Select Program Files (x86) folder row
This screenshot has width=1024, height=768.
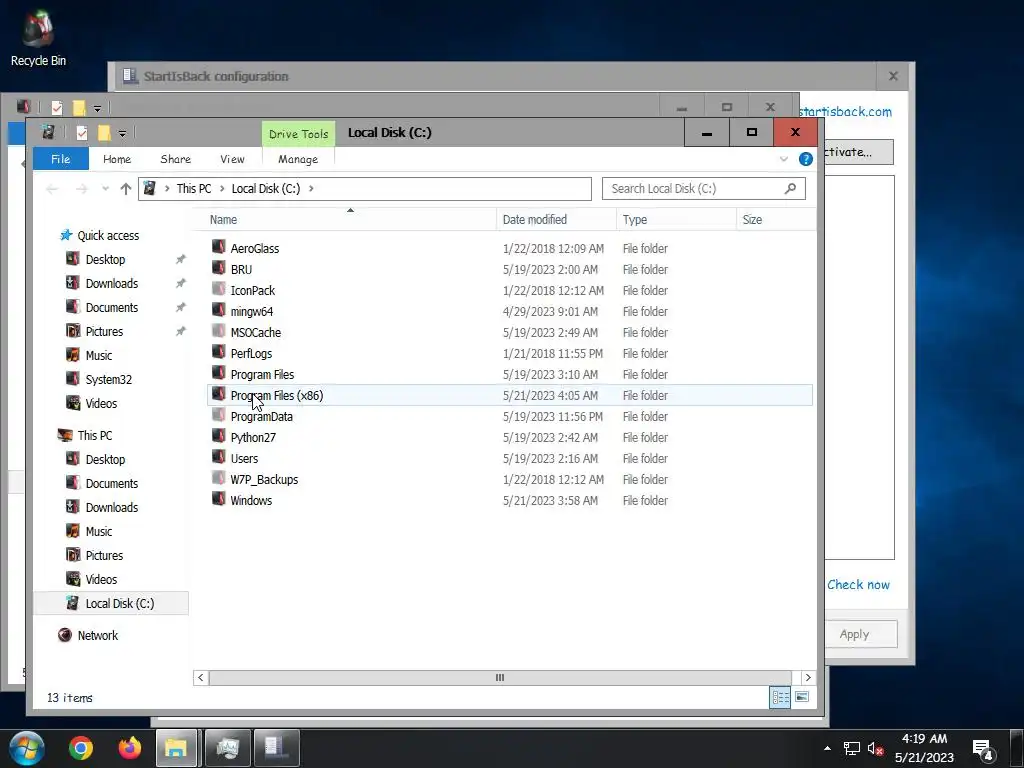pyautogui.click(x=510, y=395)
